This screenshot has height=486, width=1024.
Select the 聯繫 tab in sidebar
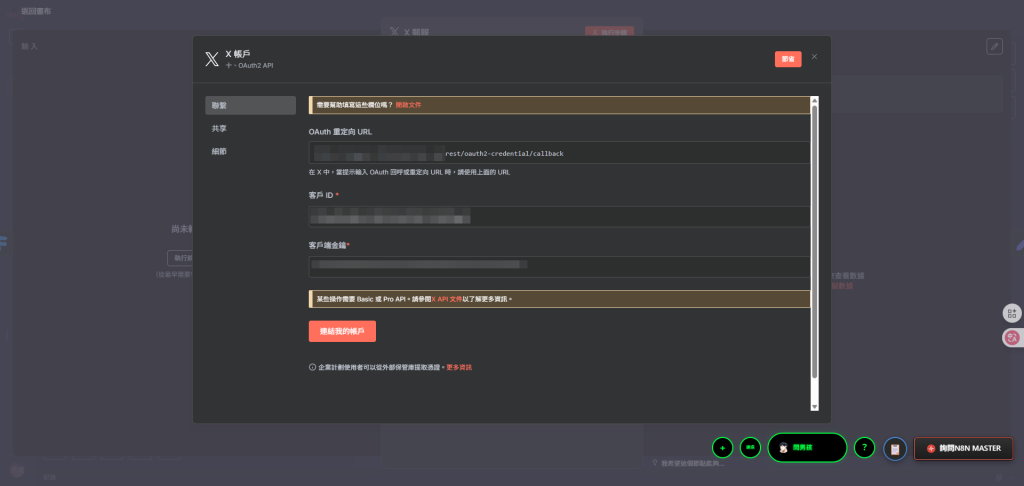(x=250, y=105)
